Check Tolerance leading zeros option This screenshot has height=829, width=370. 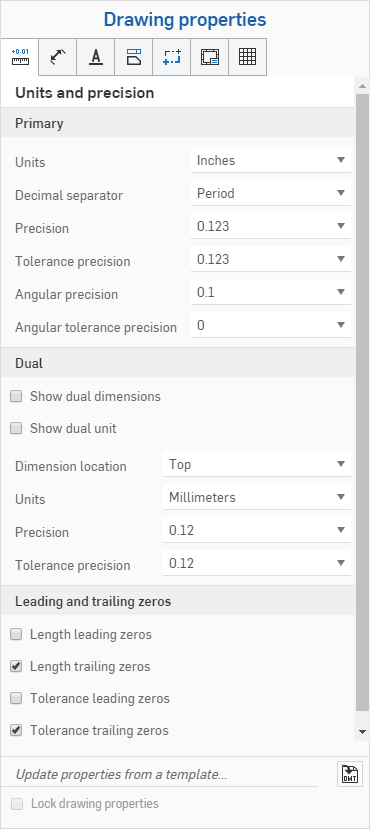click(16, 698)
